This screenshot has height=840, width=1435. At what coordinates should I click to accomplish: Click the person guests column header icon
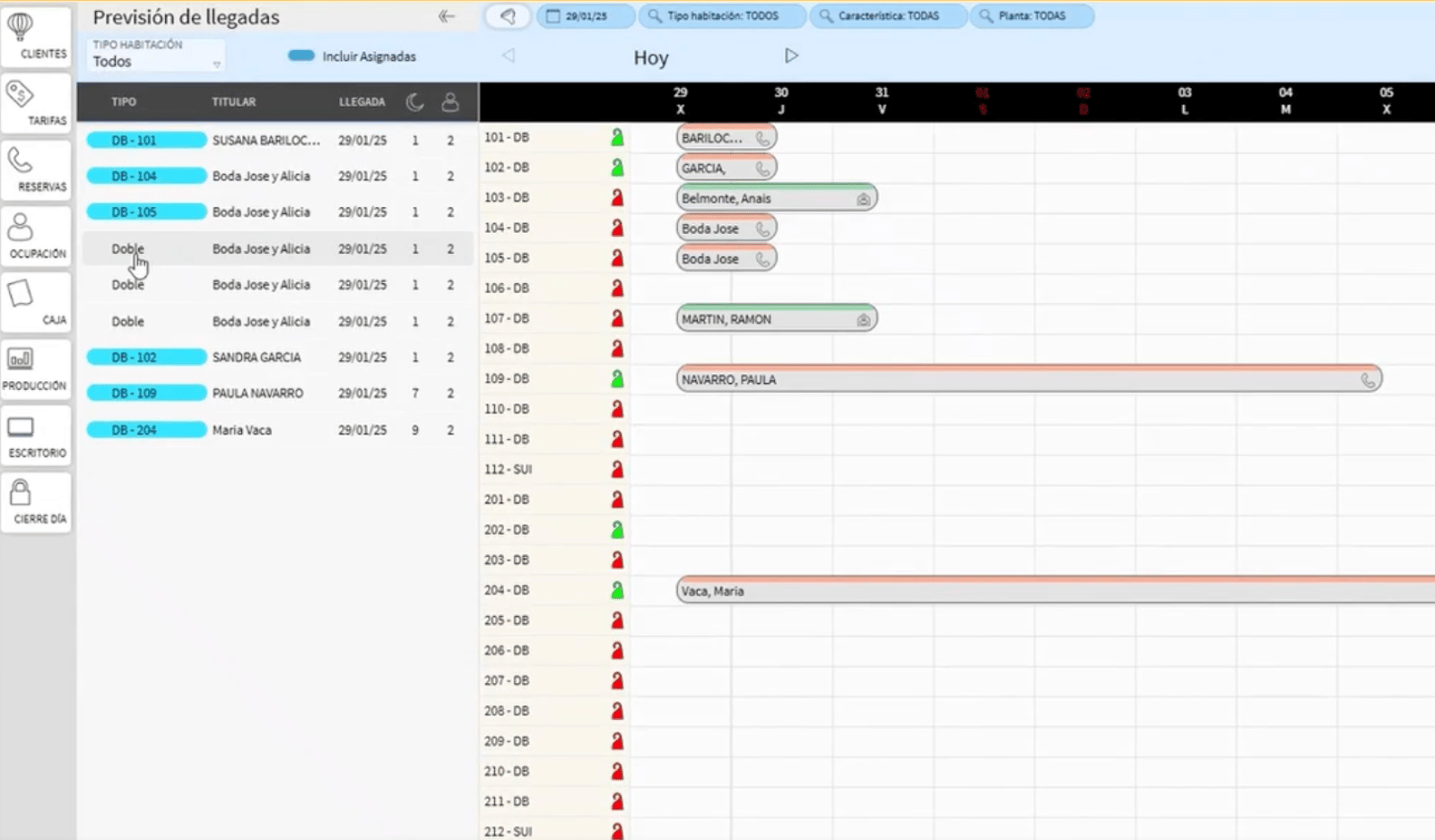tap(450, 102)
